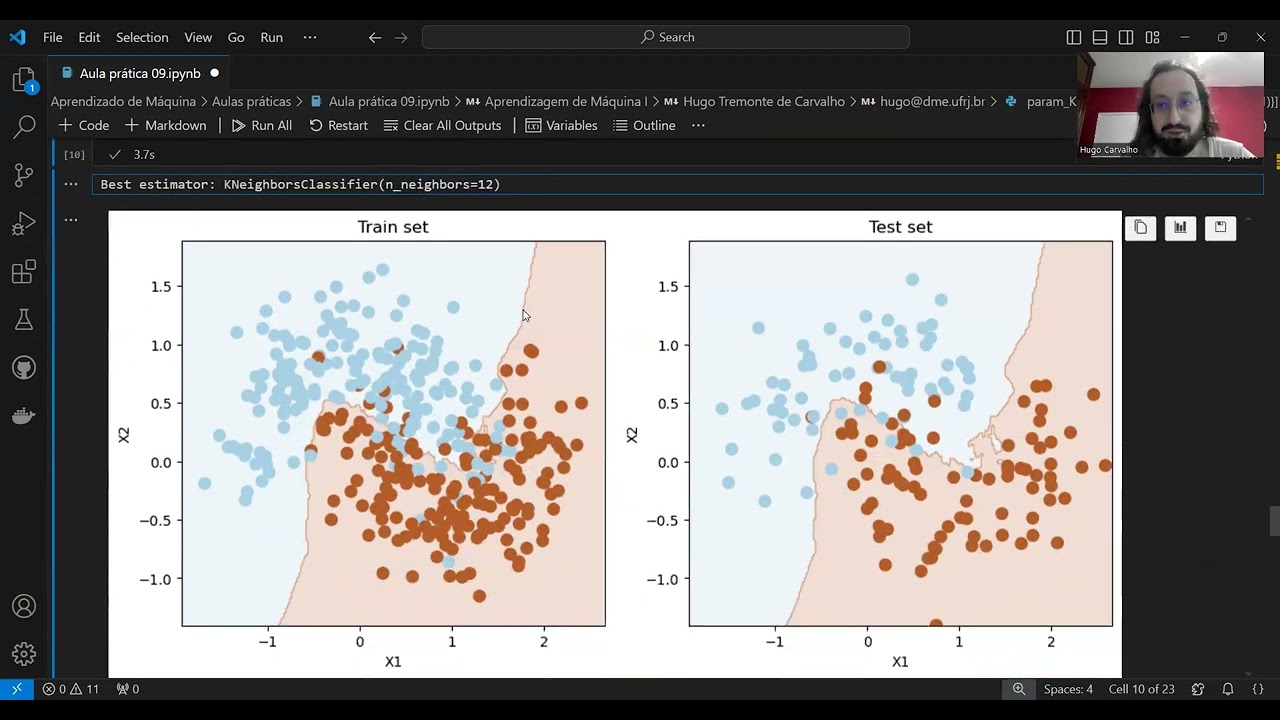The height and width of the screenshot is (720, 1280).
Task: Toggle the bottom panel layout
Action: 1100,37
